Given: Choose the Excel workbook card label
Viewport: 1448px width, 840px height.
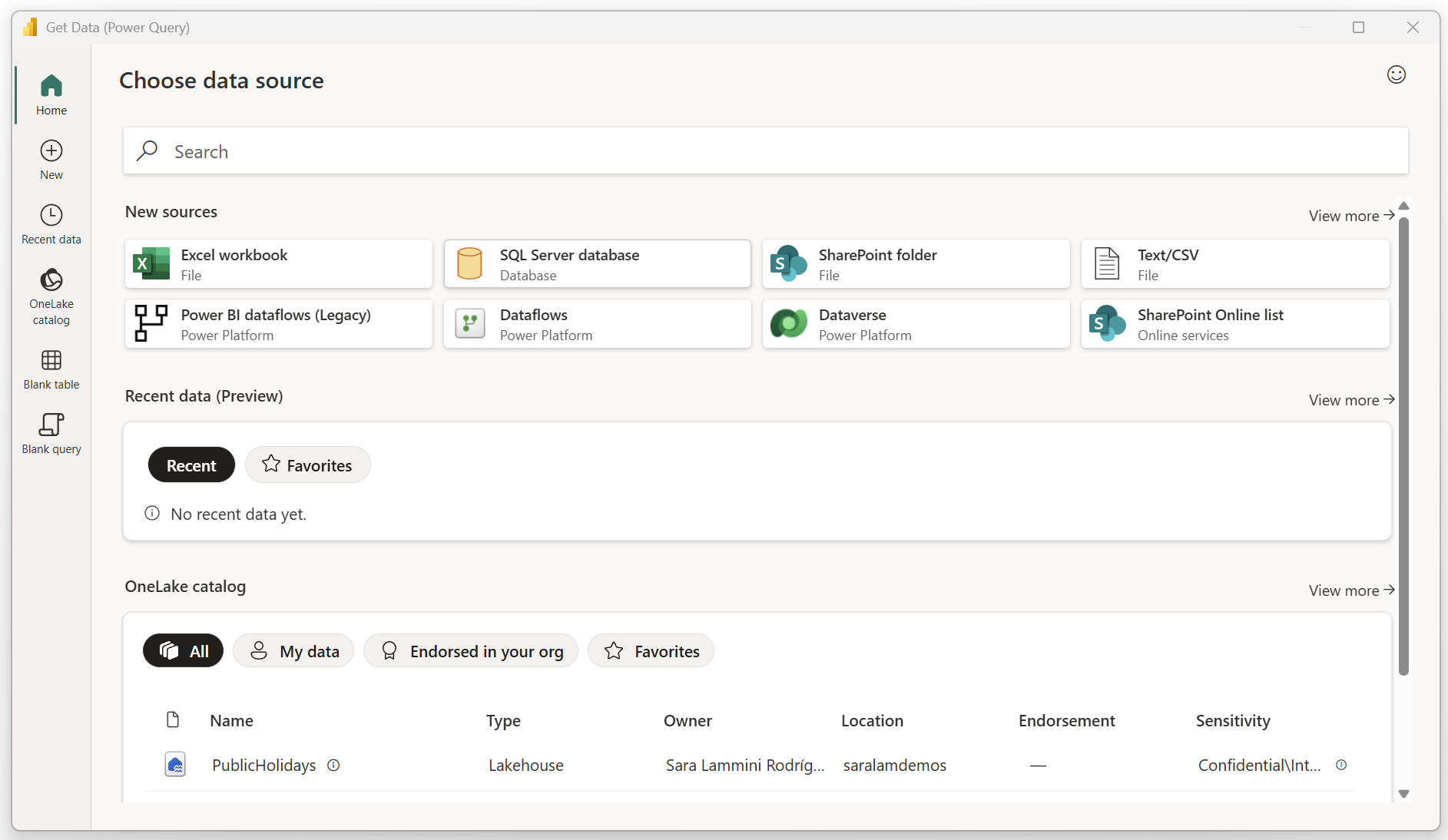Looking at the screenshot, I should point(234,255).
